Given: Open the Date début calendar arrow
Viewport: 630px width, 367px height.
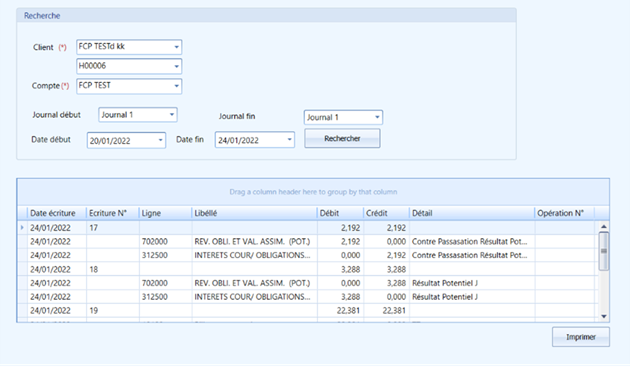Looking at the screenshot, I should 160,140.
